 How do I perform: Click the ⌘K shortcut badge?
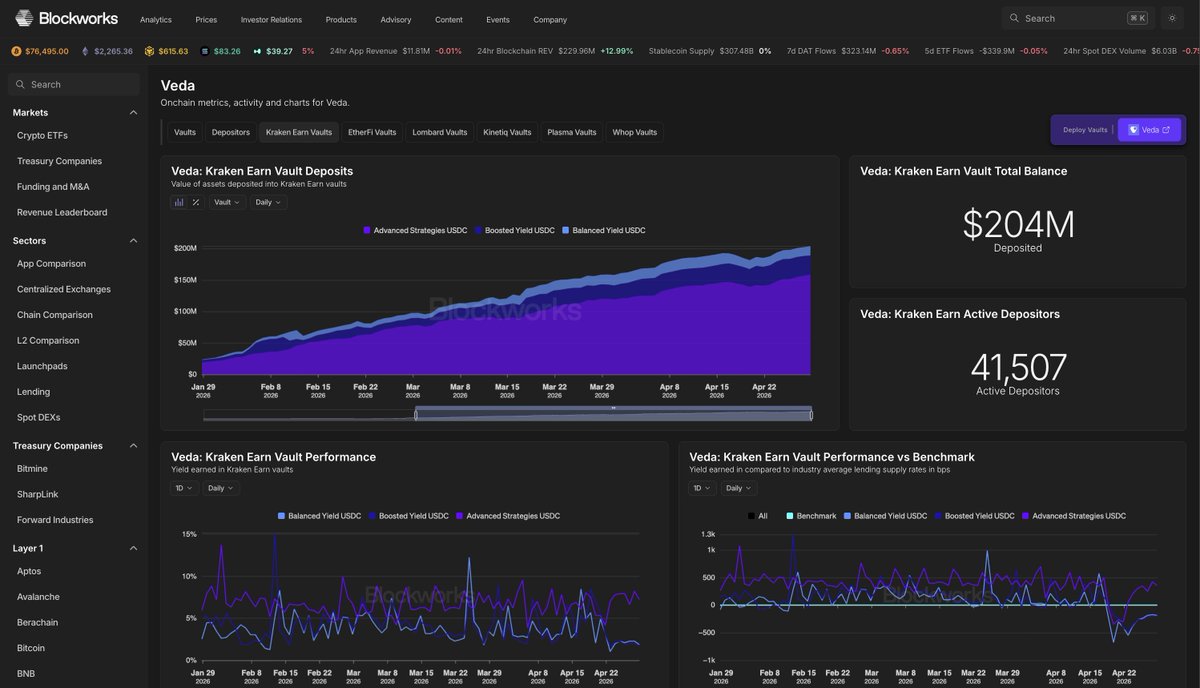click(x=1137, y=18)
